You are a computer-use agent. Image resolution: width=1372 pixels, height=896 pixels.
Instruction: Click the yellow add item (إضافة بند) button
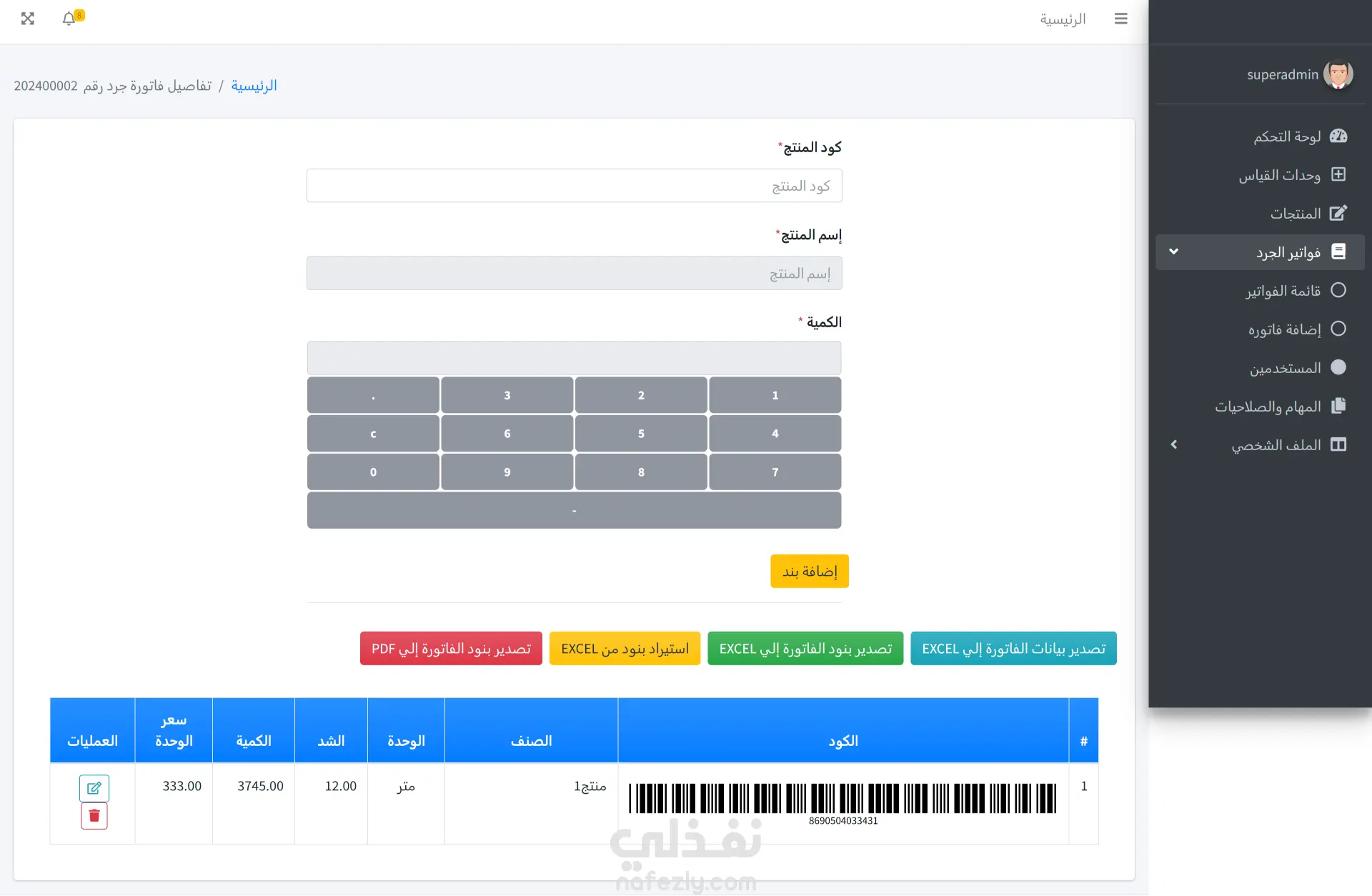pos(809,572)
